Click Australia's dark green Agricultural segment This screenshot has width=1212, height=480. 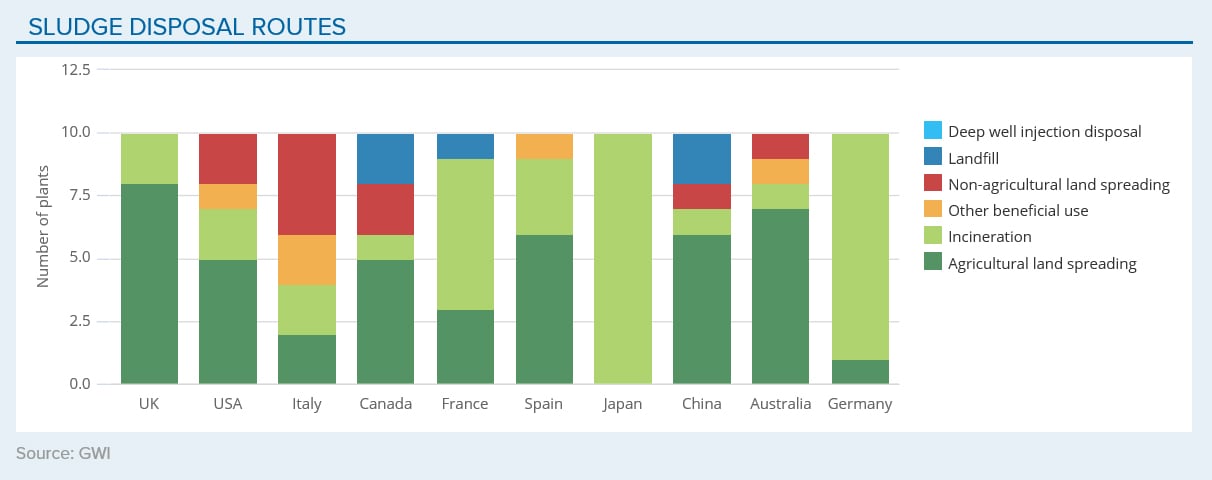click(x=780, y=296)
